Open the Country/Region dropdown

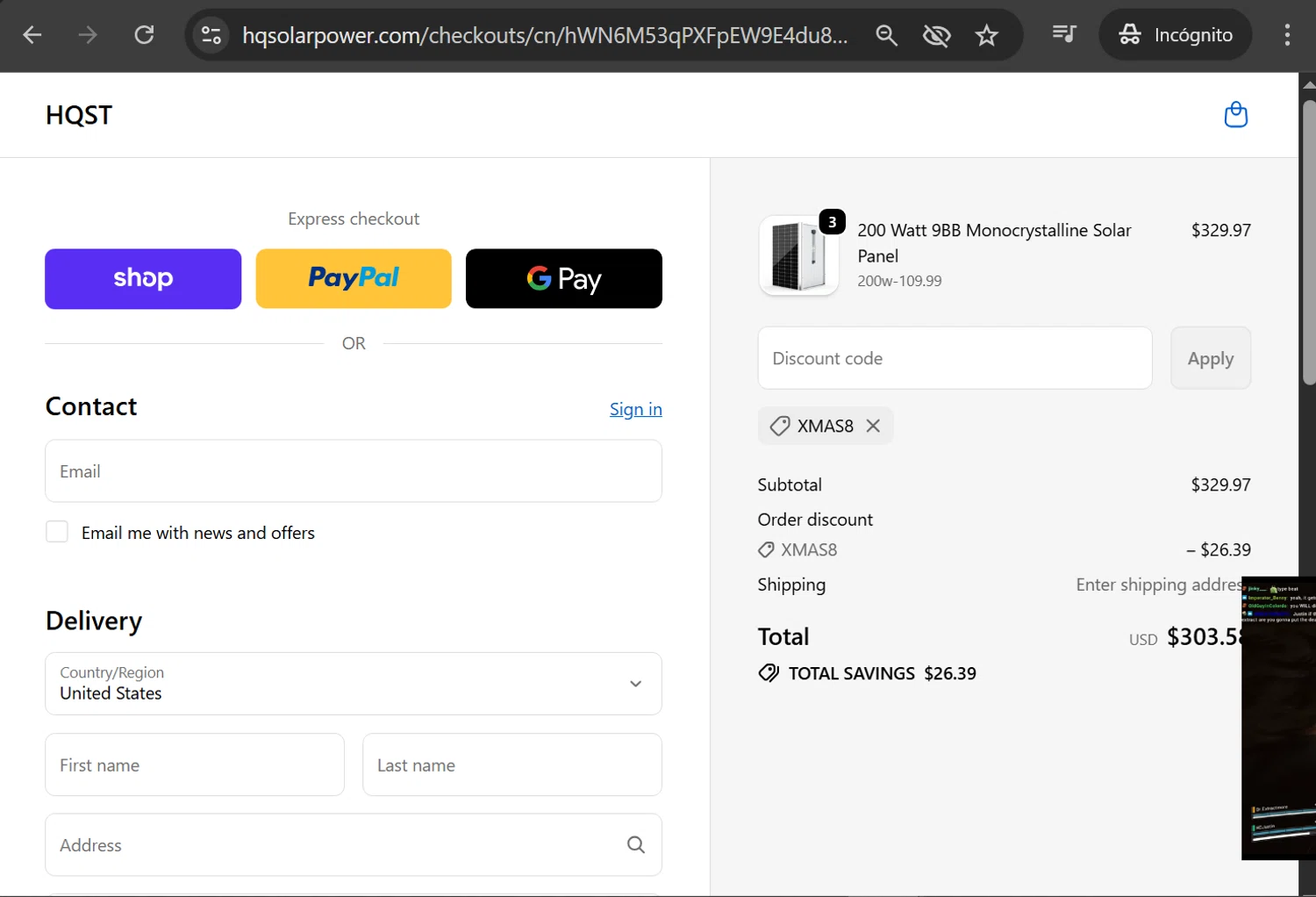point(354,684)
